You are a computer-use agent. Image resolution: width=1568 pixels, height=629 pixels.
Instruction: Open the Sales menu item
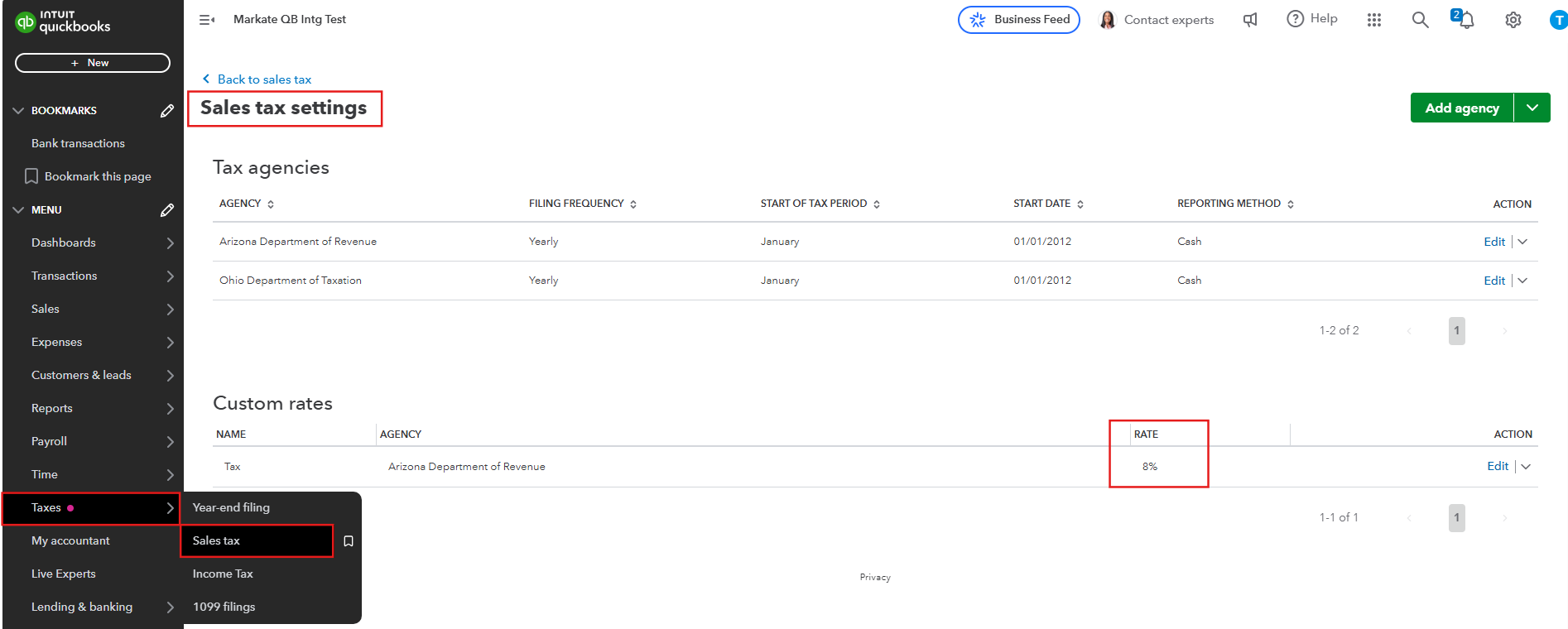pyautogui.click(x=93, y=309)
